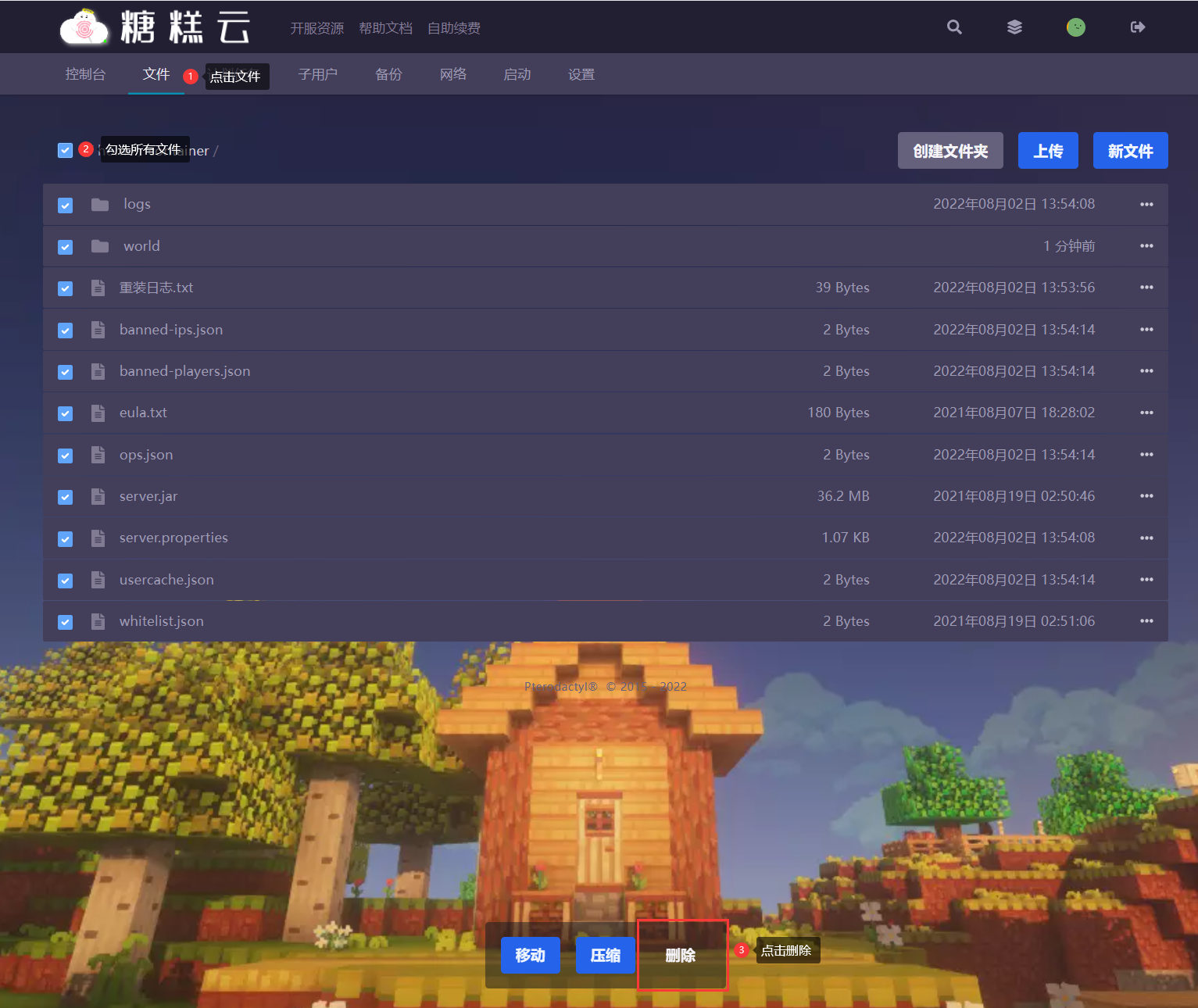Uncheck the world folder checkbox
1198x1008 pixels.
click(66, 247)
